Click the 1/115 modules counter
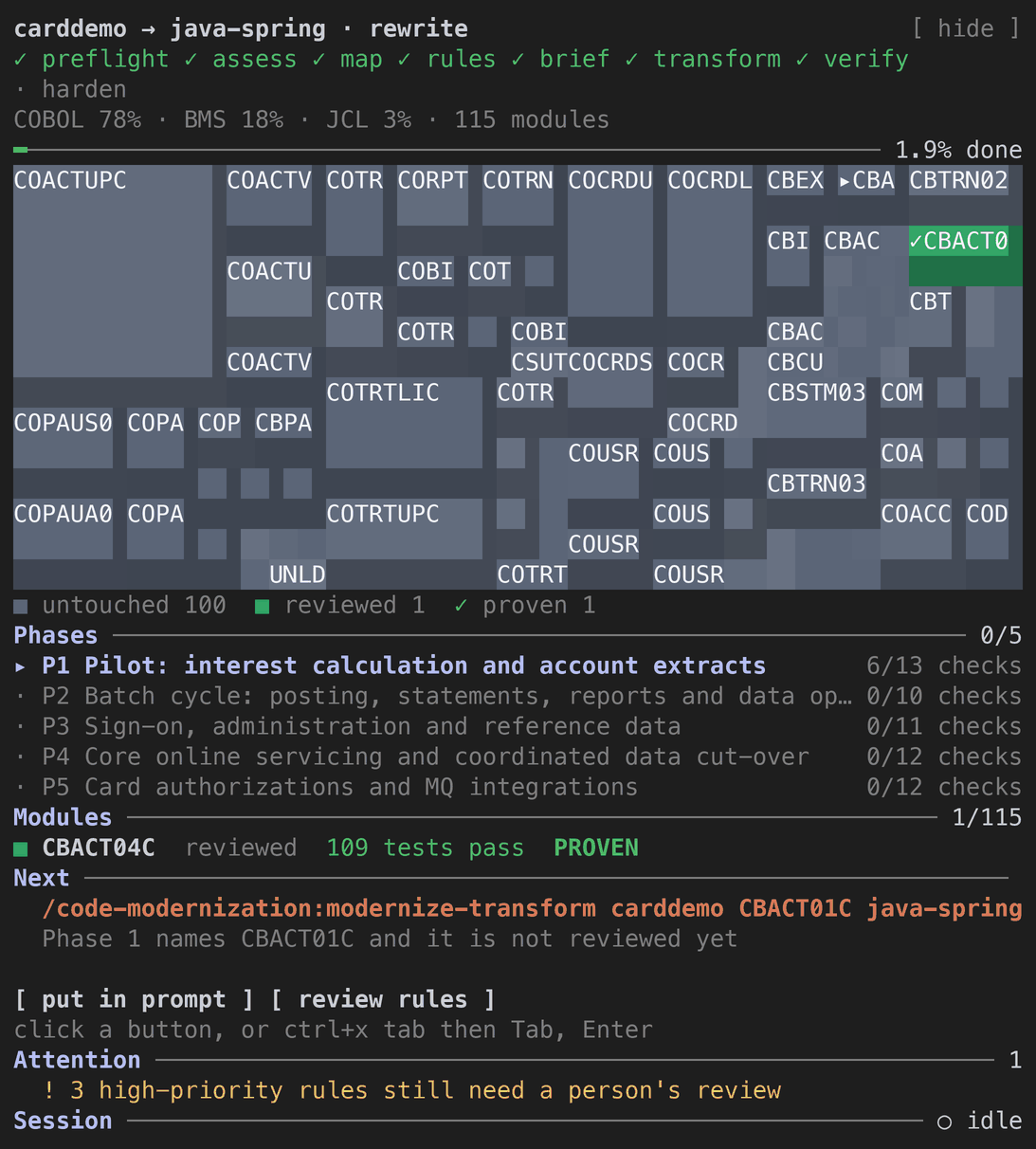1036x1149 pixels. pos(987,817)
